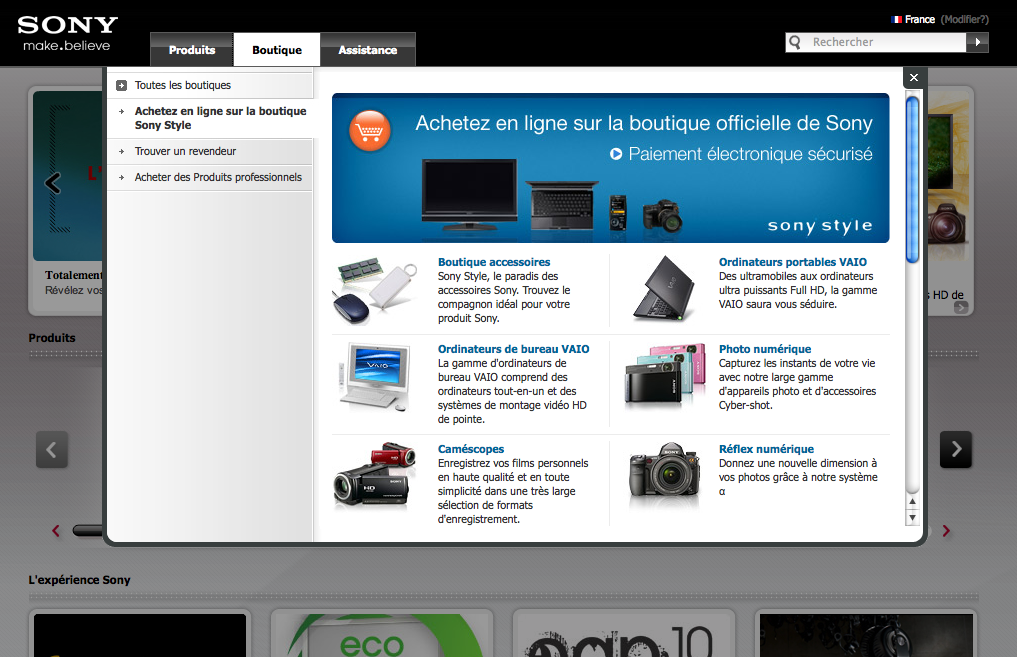Click the overlay scrollbar up arrow
The image size is (1017, 657).
(x=913, y=501)
